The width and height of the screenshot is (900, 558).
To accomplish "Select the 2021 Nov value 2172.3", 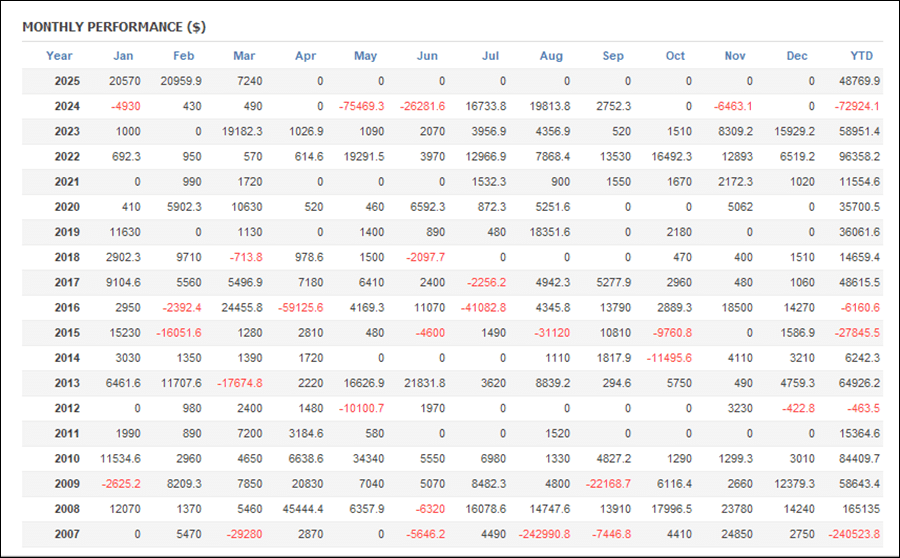I will point(735,182).
